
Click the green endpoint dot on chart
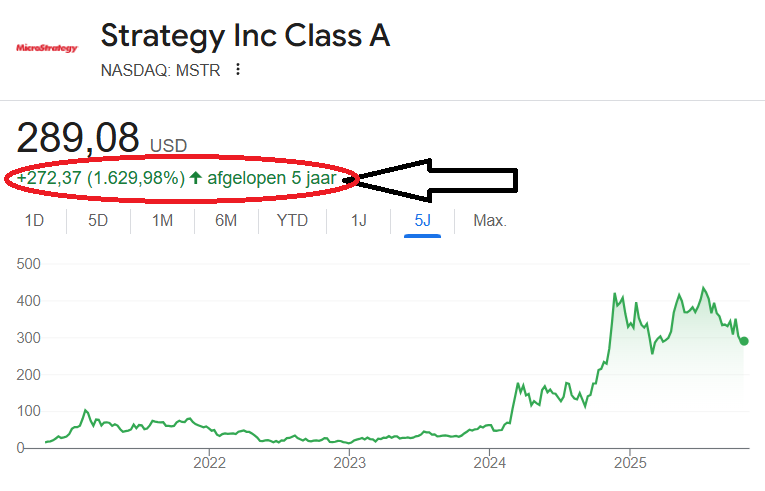744,341
